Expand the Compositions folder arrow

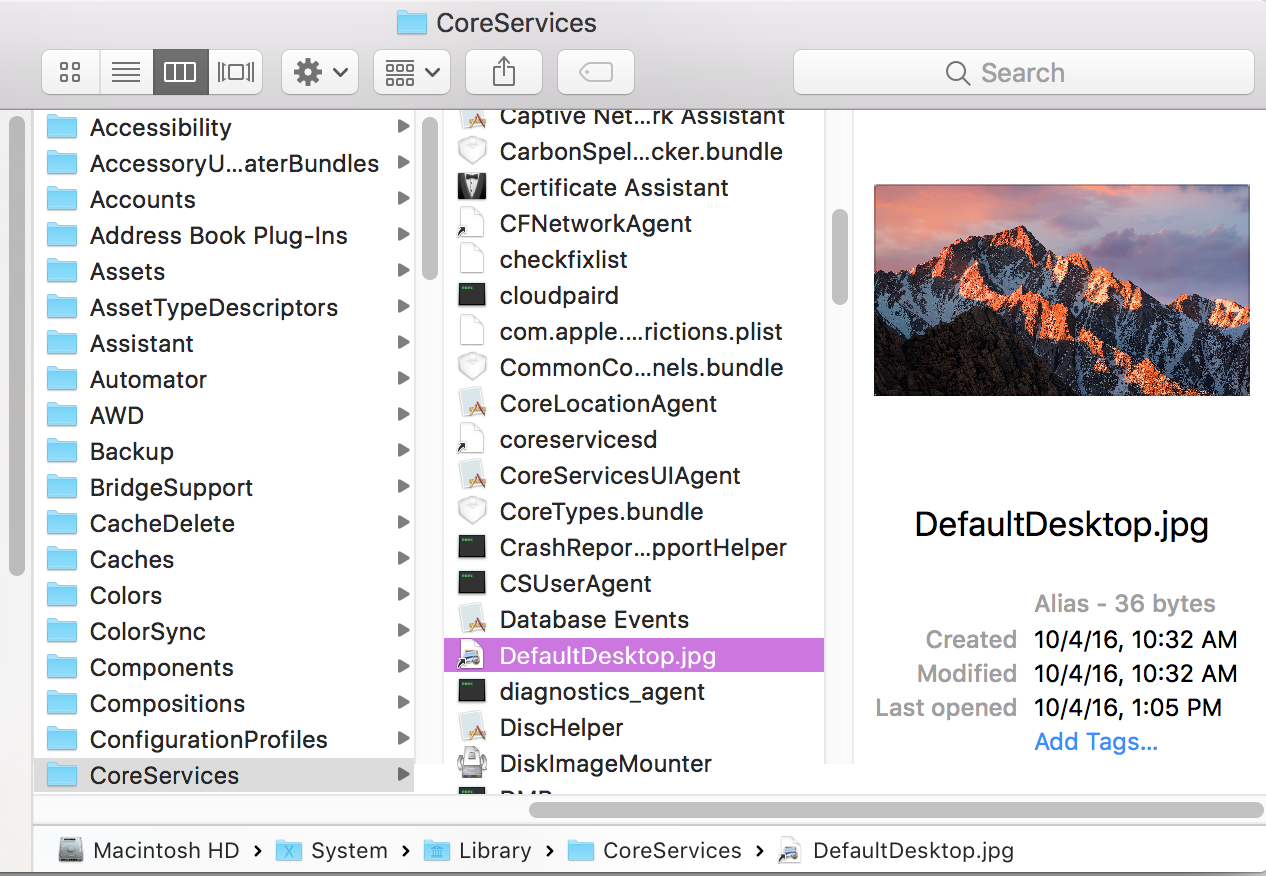[403, 702]
